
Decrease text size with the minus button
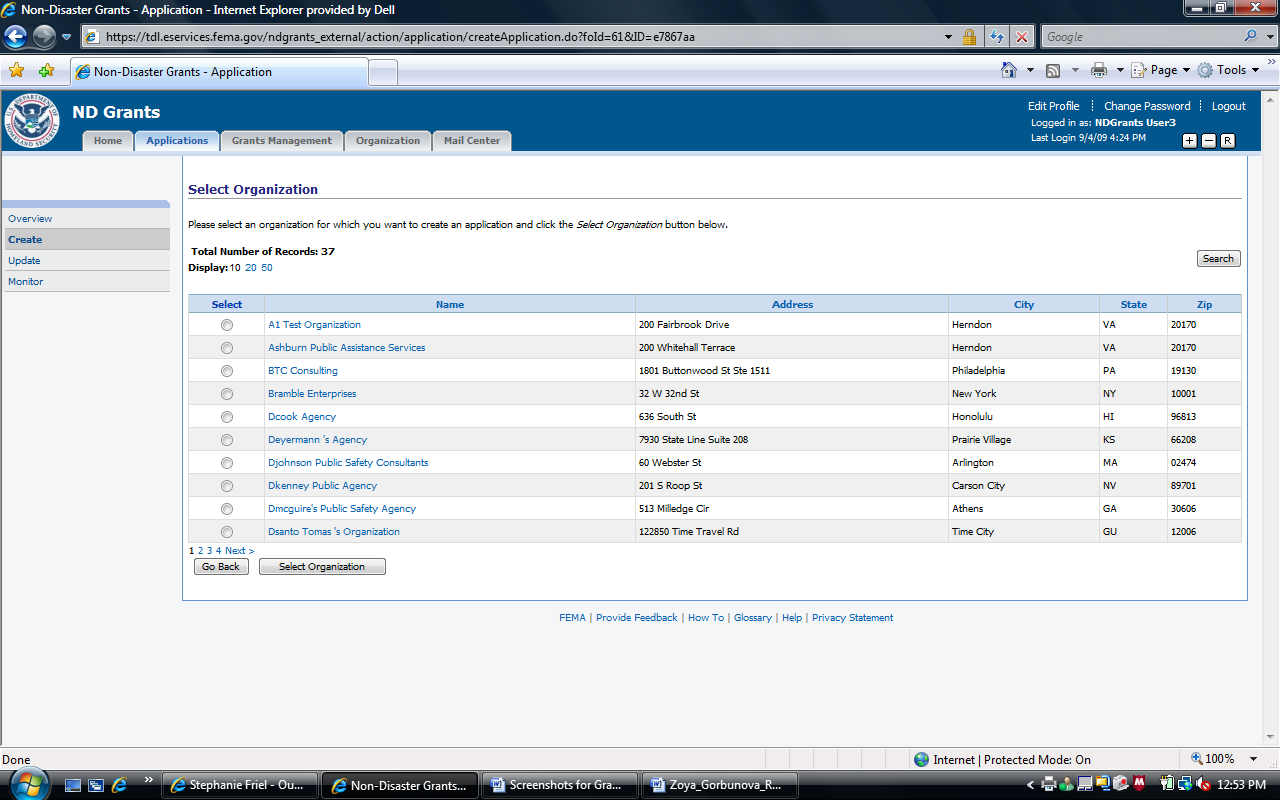coord(1209,141)
